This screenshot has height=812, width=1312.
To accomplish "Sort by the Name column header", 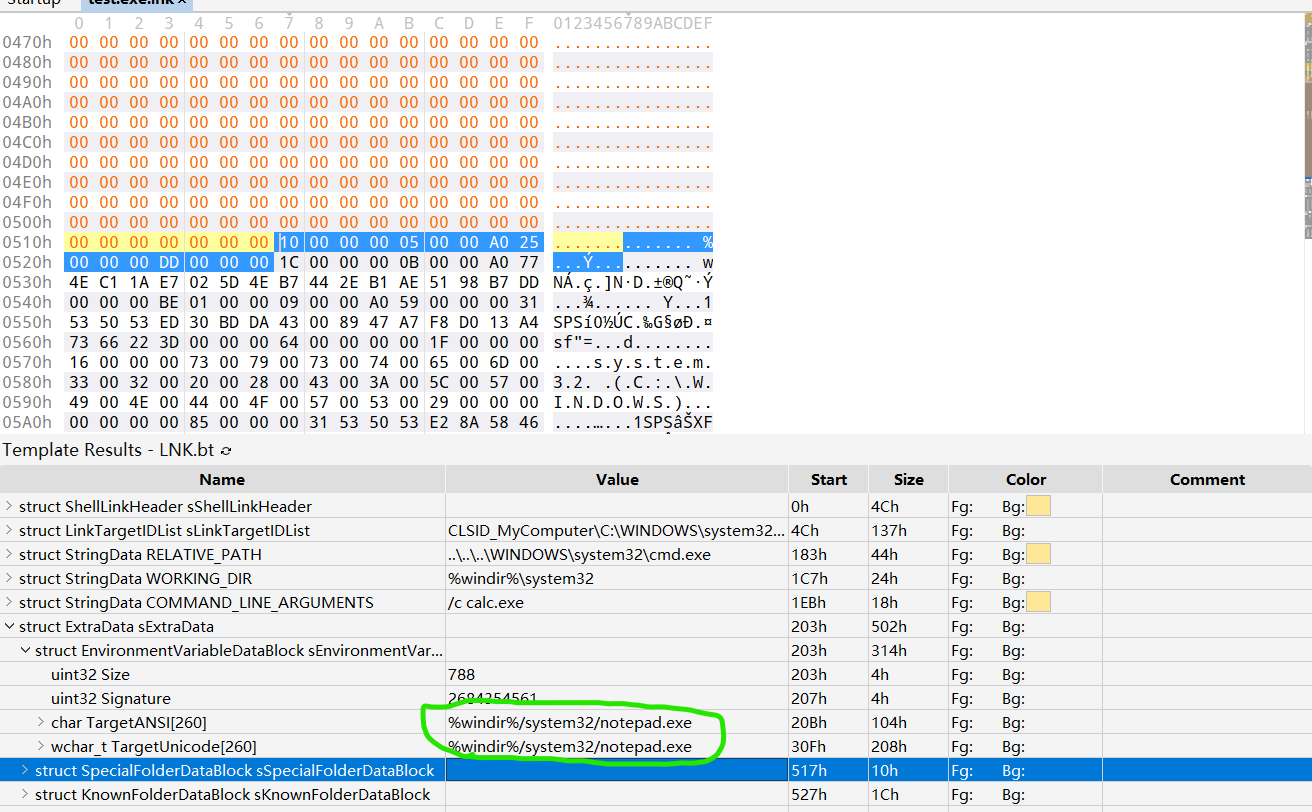I will (x=222, y=480).
